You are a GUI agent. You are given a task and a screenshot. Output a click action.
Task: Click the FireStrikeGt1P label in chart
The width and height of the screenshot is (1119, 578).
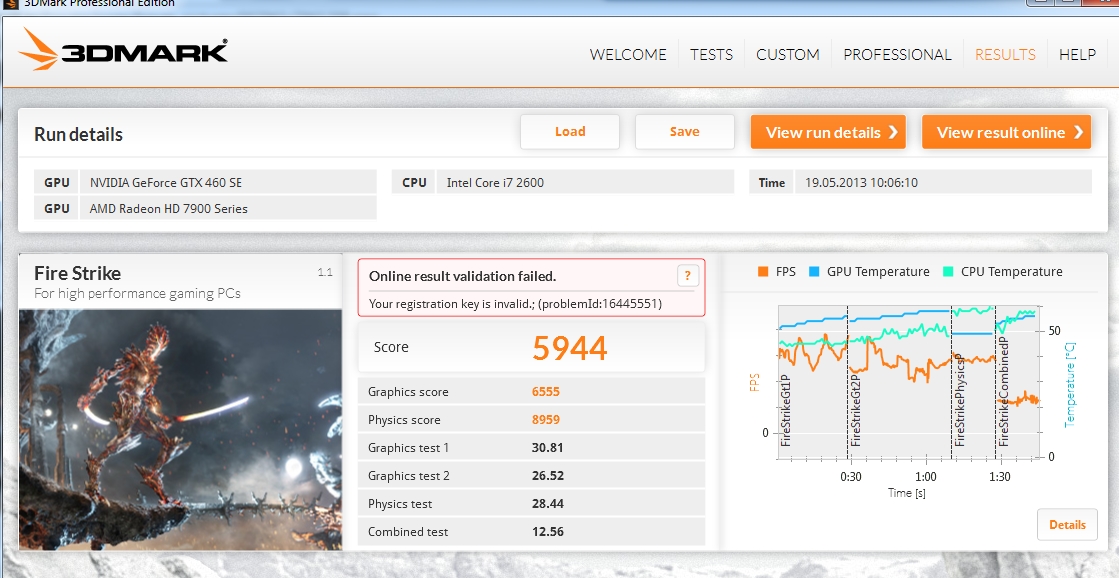(786, 410)
